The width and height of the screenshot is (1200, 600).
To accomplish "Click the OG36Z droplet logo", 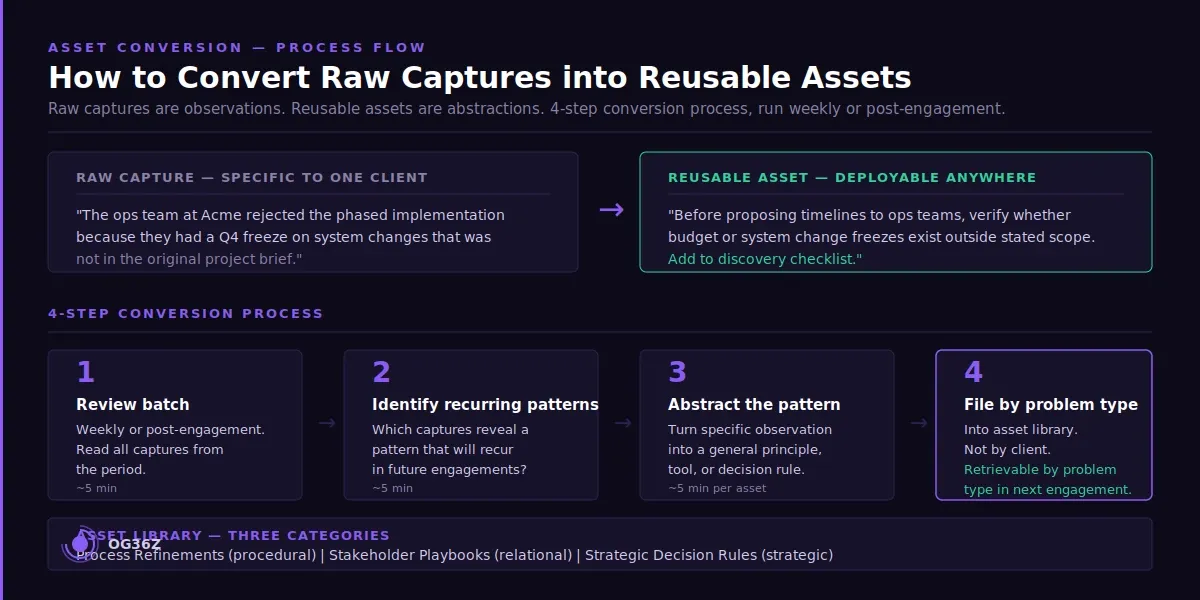I will tap(79, 544).
